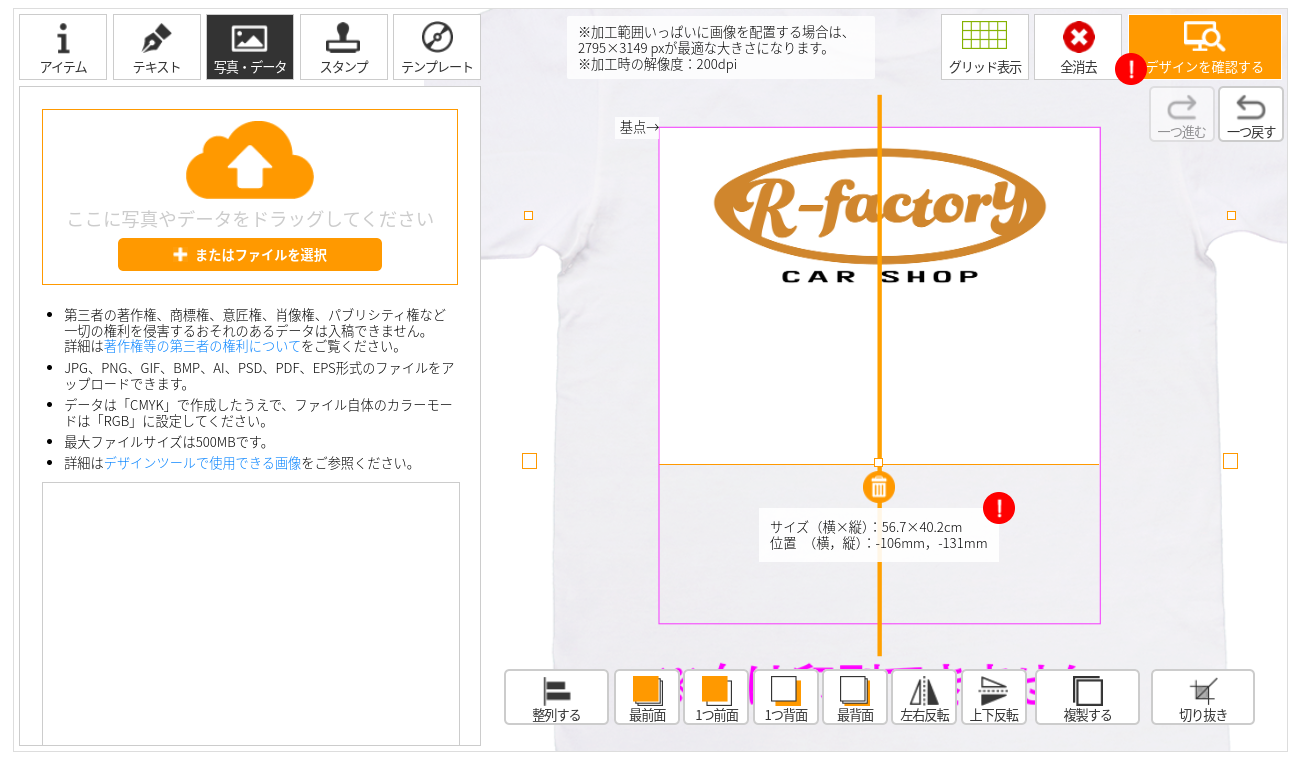This screenshot has height=757, width=1309.
Task: Open the アイテム tab
Action: coord(63,47)
